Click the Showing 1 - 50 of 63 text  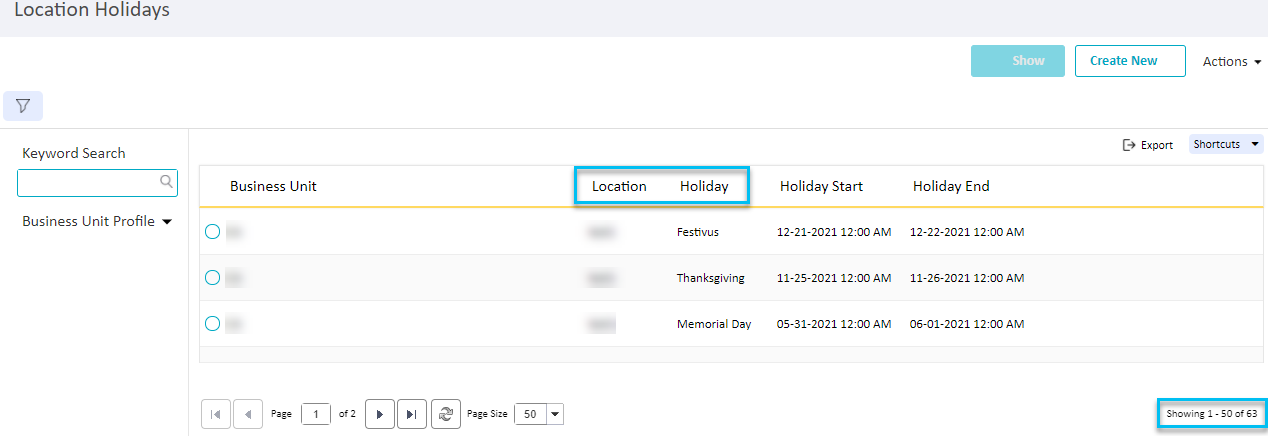1211,414
